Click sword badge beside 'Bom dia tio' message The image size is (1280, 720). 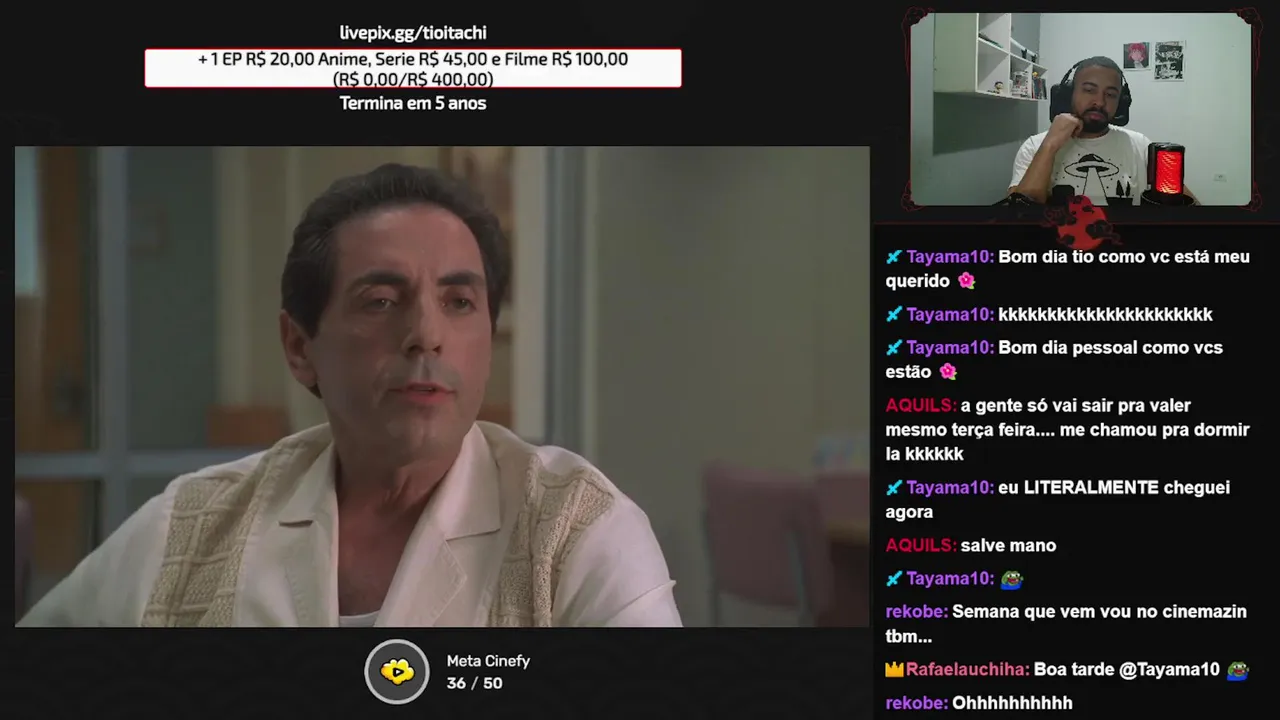894,257
